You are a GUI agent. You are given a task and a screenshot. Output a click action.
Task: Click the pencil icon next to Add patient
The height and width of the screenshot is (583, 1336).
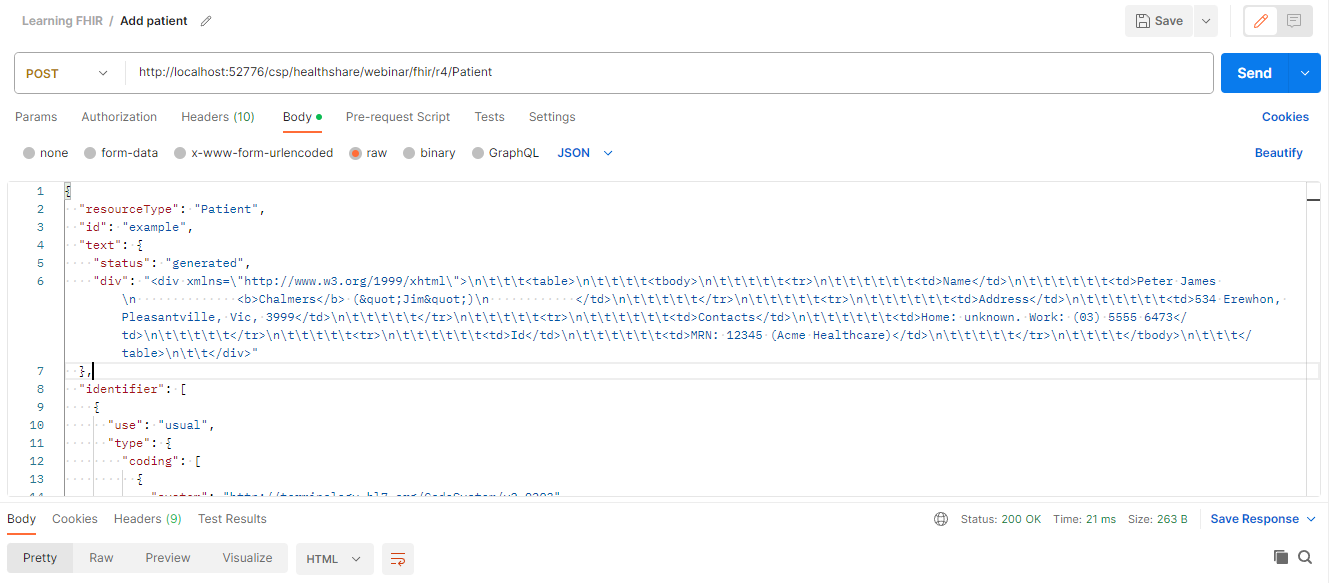pos(206,21)
